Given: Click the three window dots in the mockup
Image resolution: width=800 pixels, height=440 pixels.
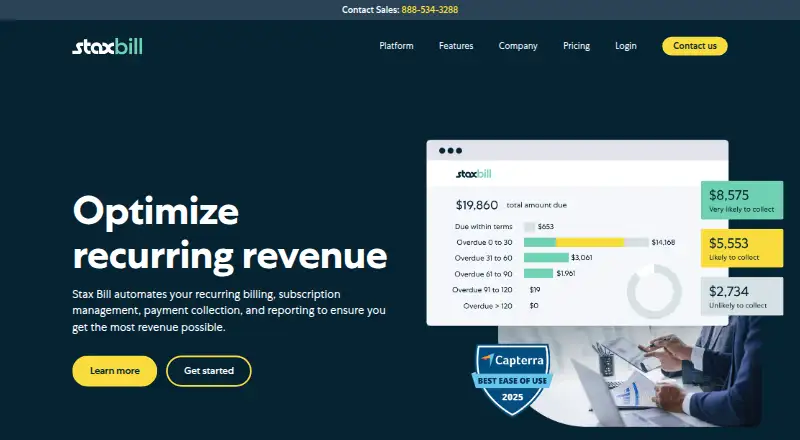Looking at the screenshot, I should pos(451,151).
